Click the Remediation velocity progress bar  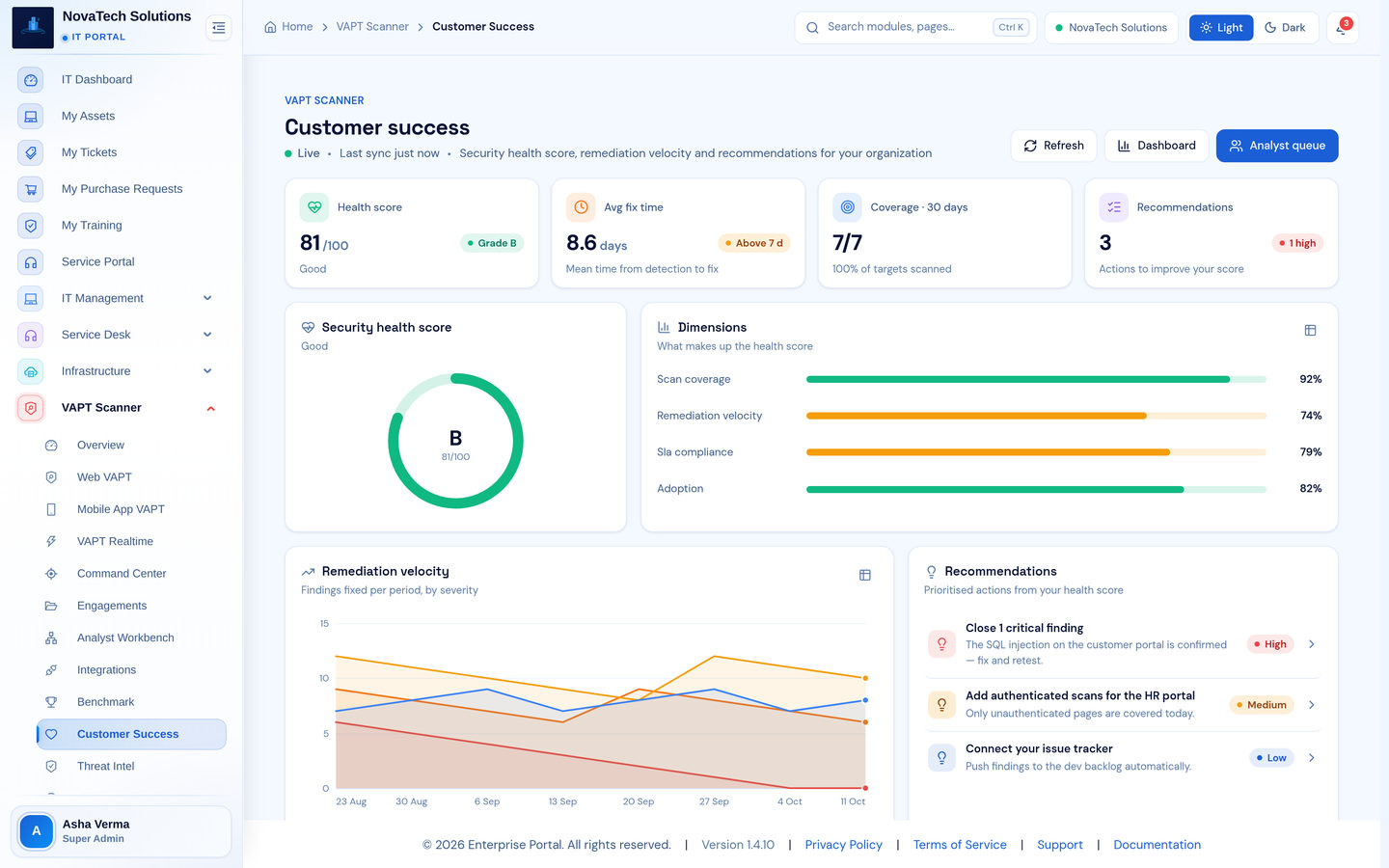coord(1036,417)
